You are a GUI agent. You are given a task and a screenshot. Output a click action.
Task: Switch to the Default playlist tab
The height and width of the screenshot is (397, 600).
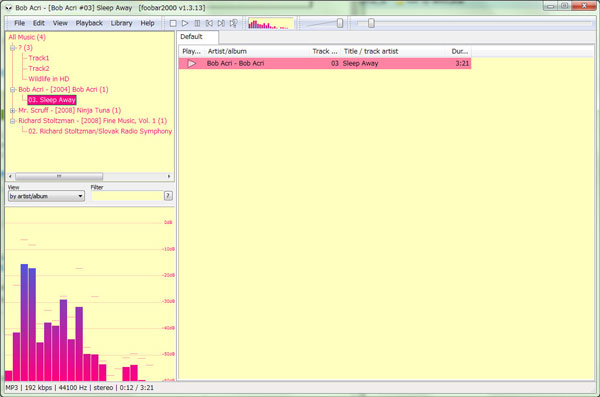(x=197, y=37)
